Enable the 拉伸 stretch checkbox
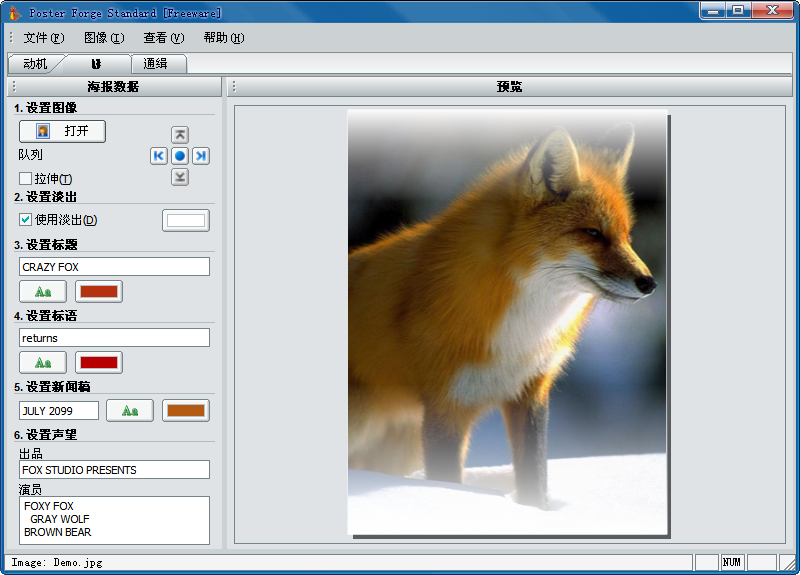Viewport: 800px width, 575px height. 26,179
